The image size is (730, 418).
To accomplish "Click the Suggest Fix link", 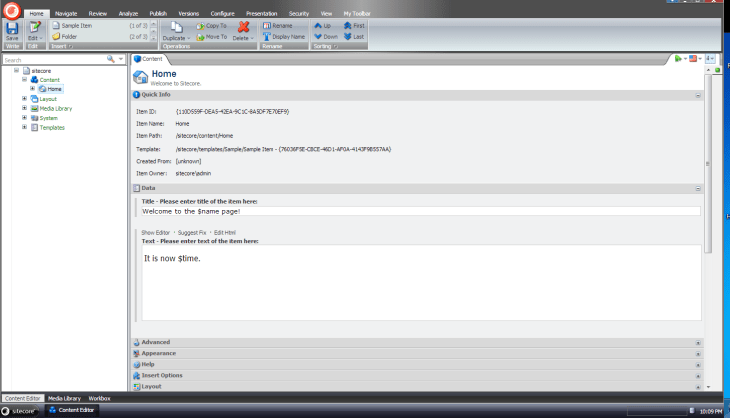I will [192, 232].
